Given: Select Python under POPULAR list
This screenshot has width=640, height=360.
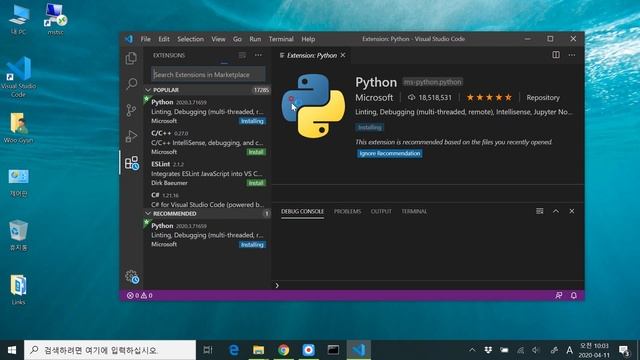Looking at the screenshot, I should tap(207, 111).
